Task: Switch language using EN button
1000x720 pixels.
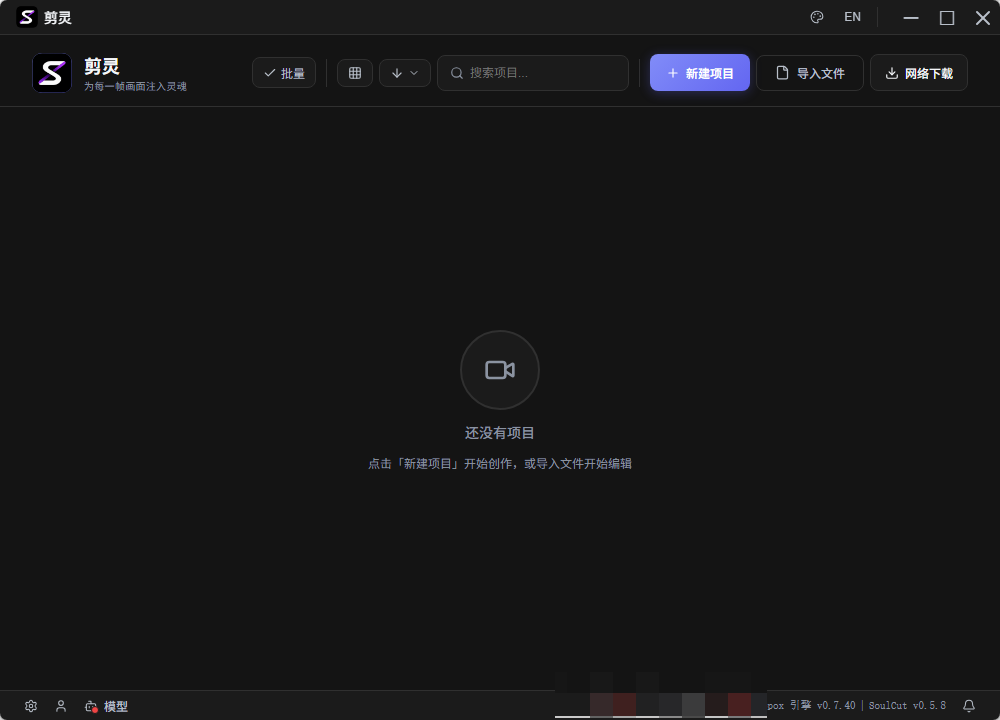Action: [852, 17]
